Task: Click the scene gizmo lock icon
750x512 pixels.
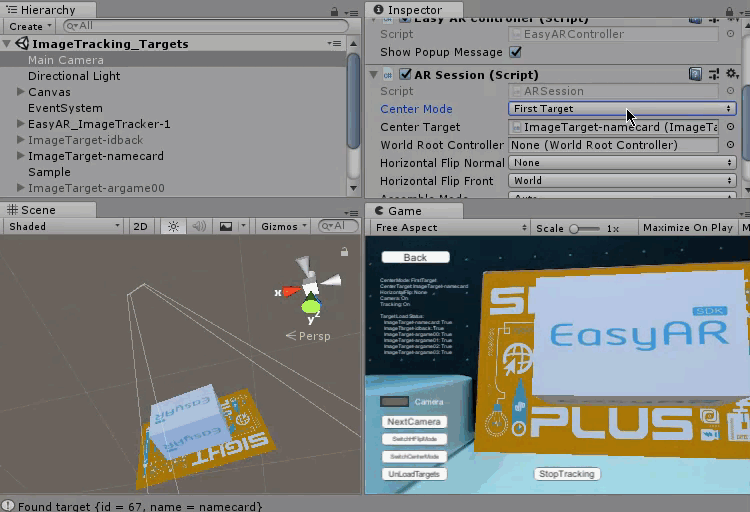Action: point(344,252)
